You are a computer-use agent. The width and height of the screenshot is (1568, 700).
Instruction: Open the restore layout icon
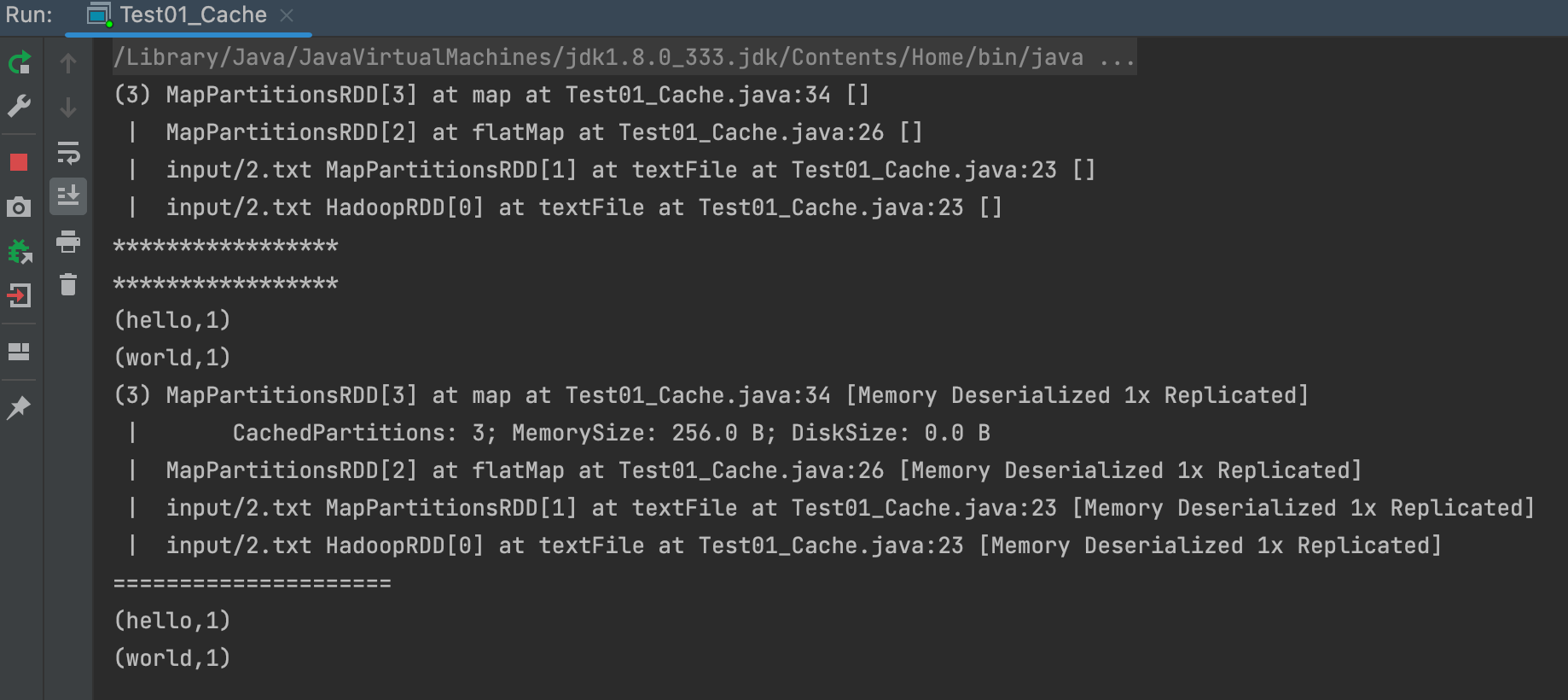(x=19, y=352)
